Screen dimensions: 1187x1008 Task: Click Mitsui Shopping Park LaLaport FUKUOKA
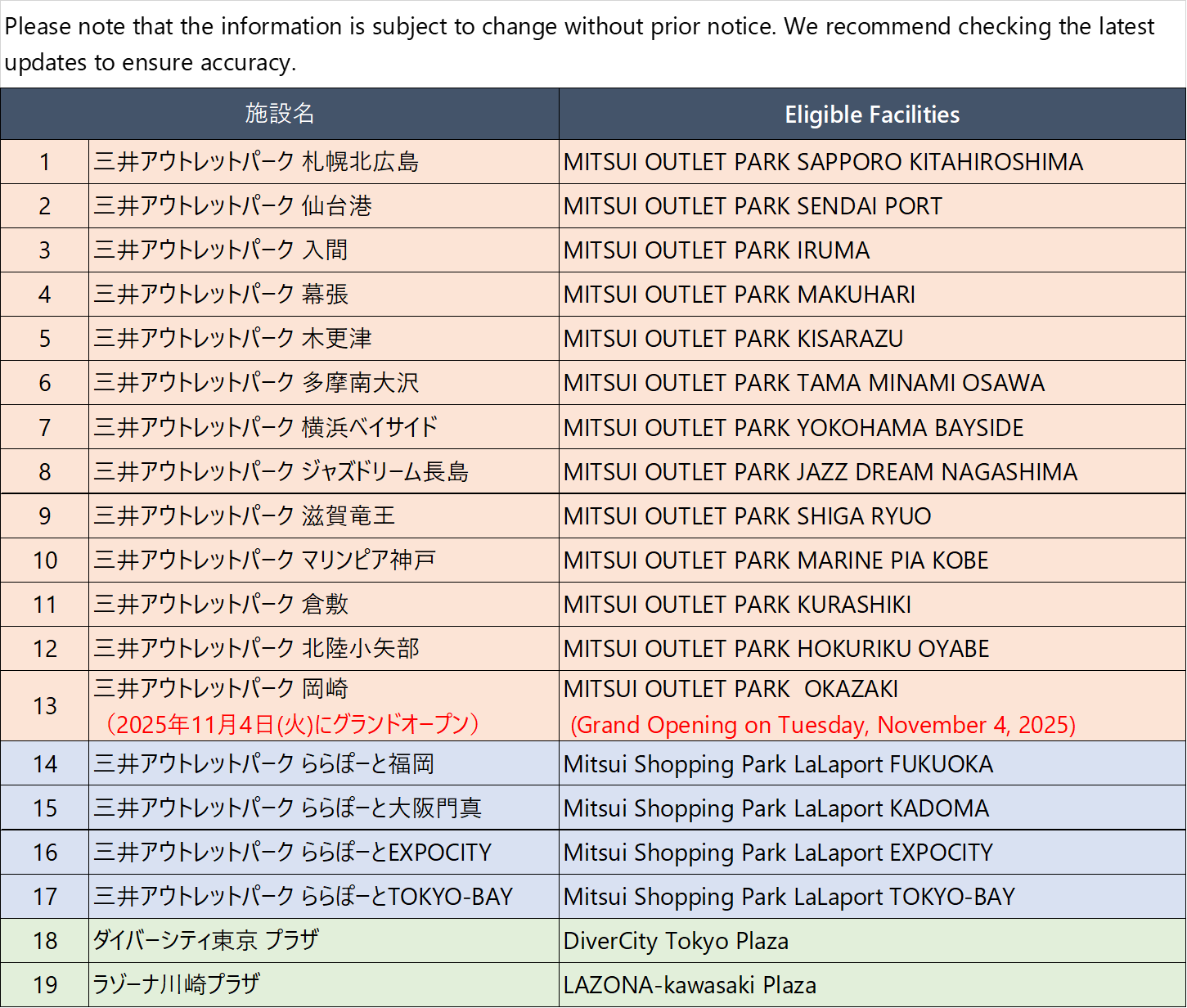[777, 764]
